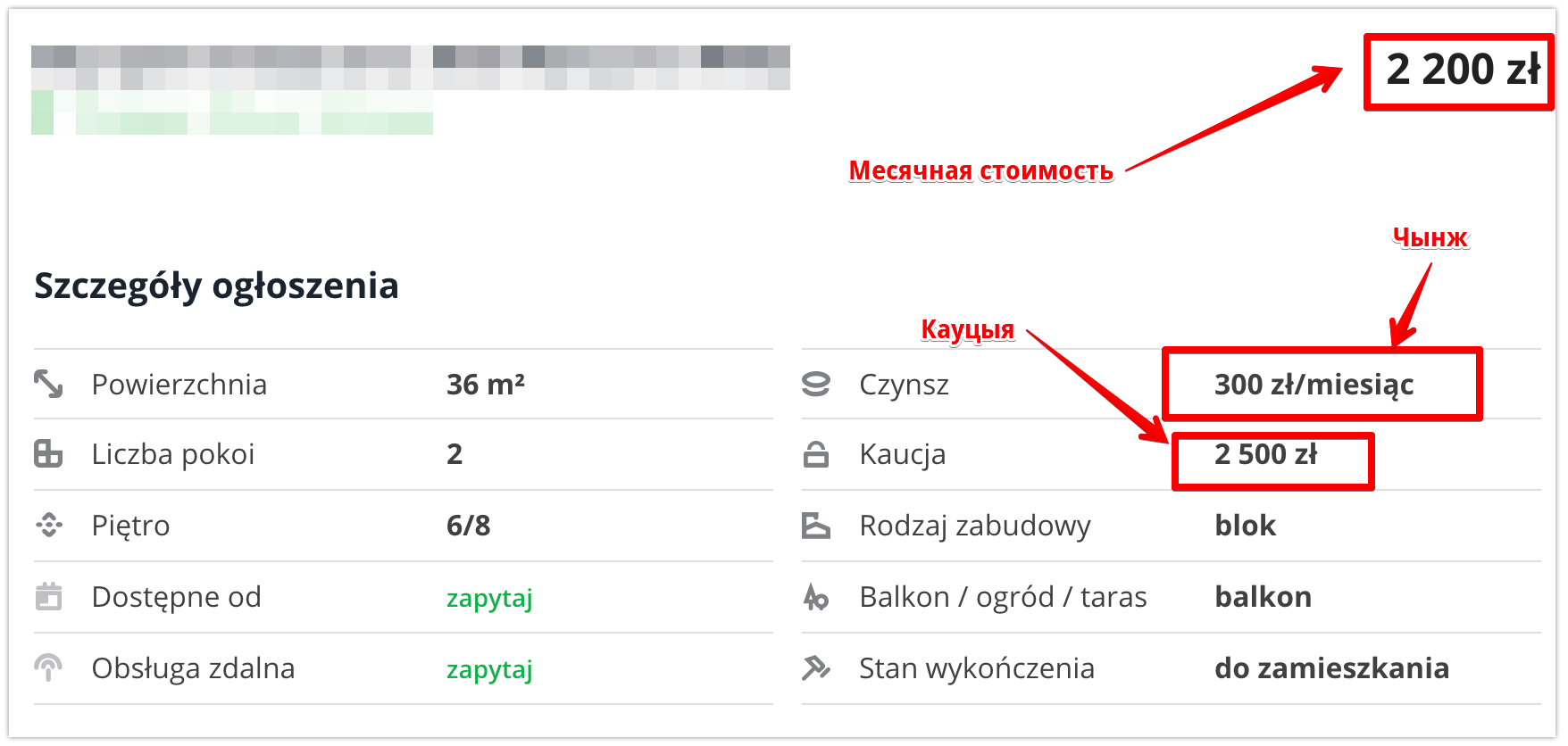Click the 2 200 zł price
1568x746 pixels.
coord(1464,70)
